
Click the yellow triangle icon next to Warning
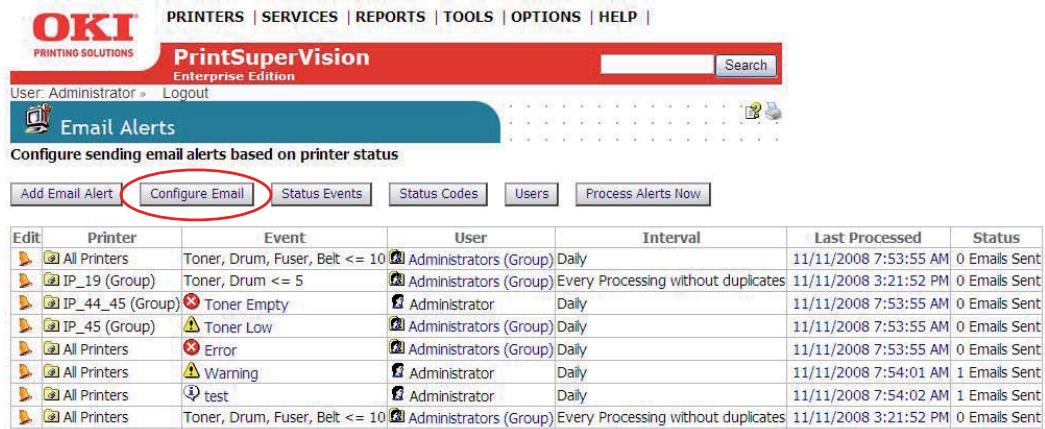(x=191, y=370)
